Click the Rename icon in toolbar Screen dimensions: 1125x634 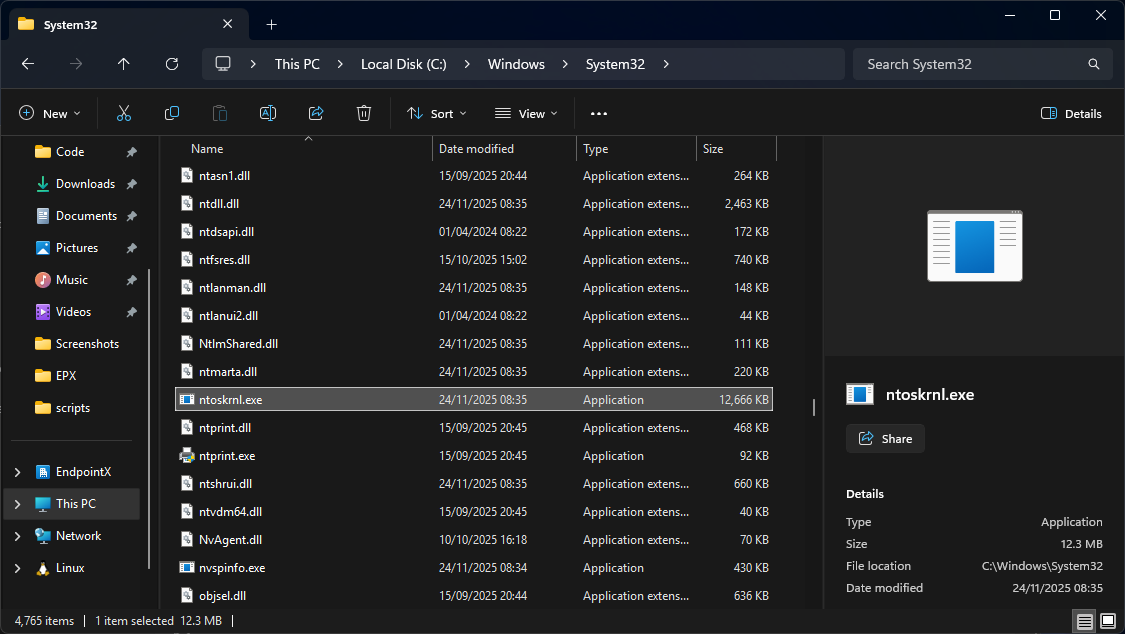tap(268, 113)
